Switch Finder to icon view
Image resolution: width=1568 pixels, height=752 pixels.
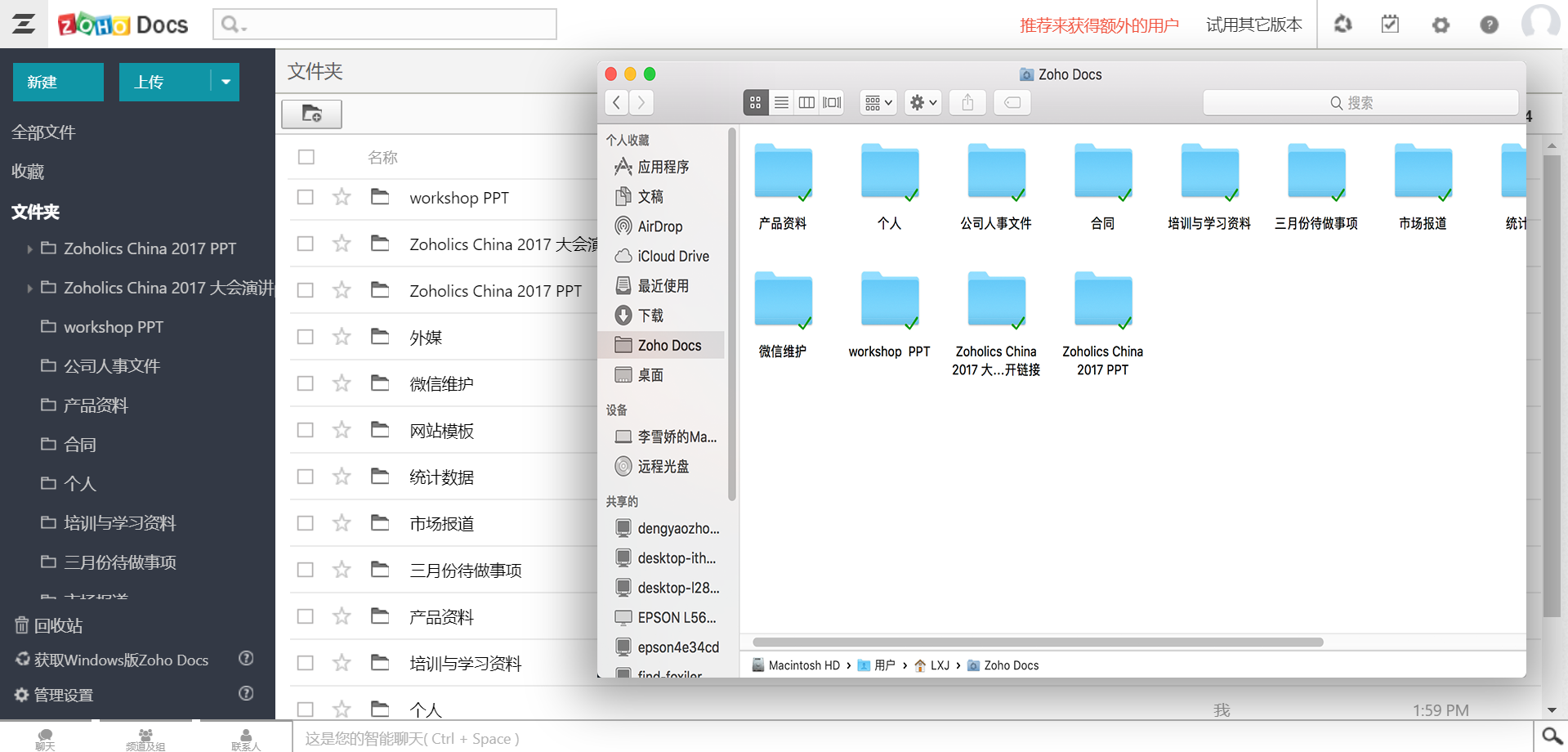coord(755,102)
